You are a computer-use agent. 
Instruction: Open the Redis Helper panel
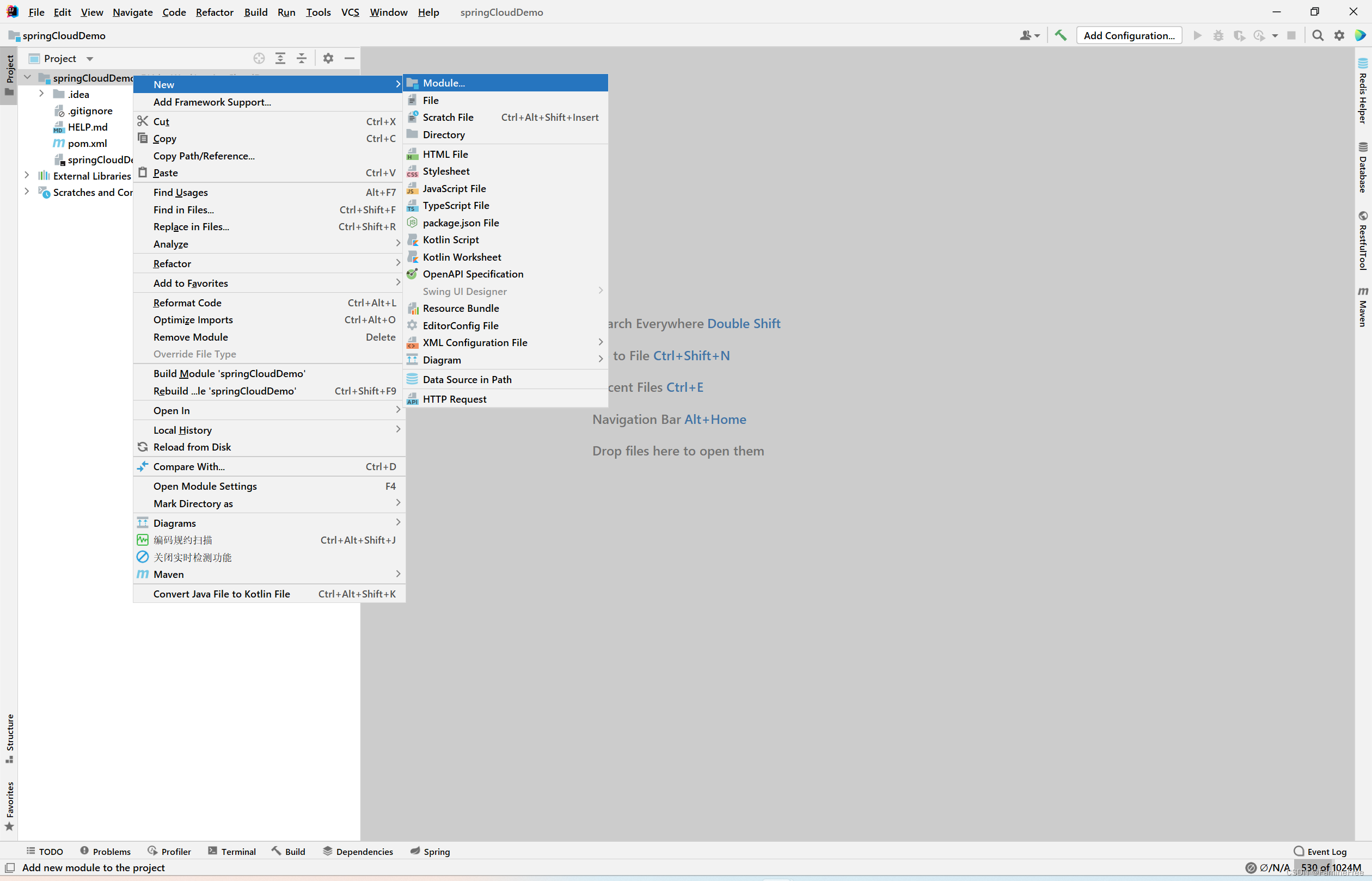coord(1362,97)
